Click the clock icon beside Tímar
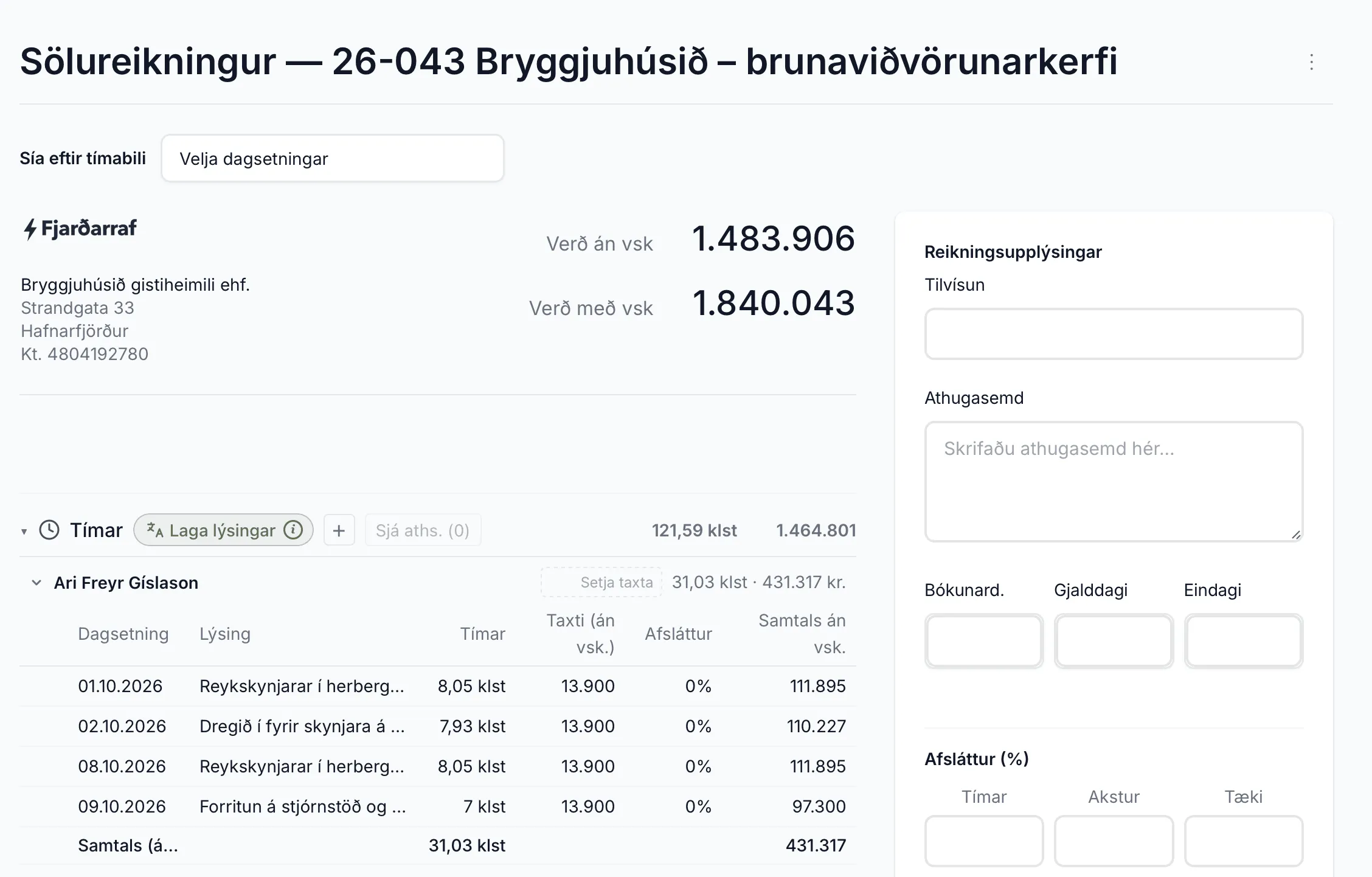Viewport: 1372px width, 877px height. point(49,530)
